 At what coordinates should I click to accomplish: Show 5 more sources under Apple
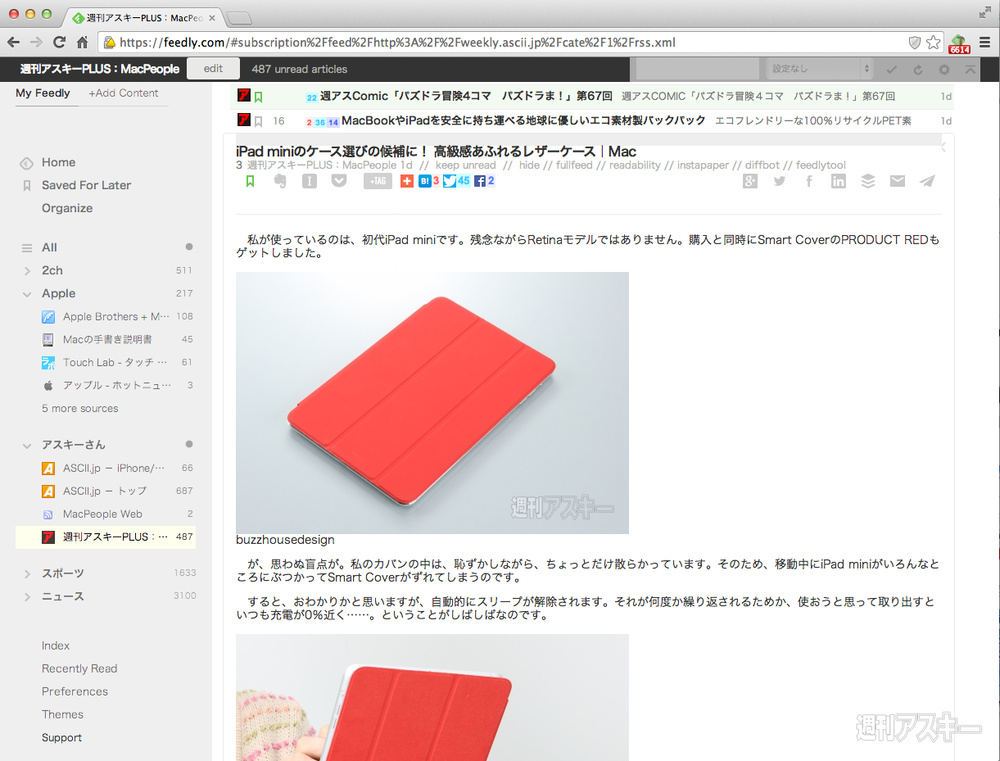[80, 408]
